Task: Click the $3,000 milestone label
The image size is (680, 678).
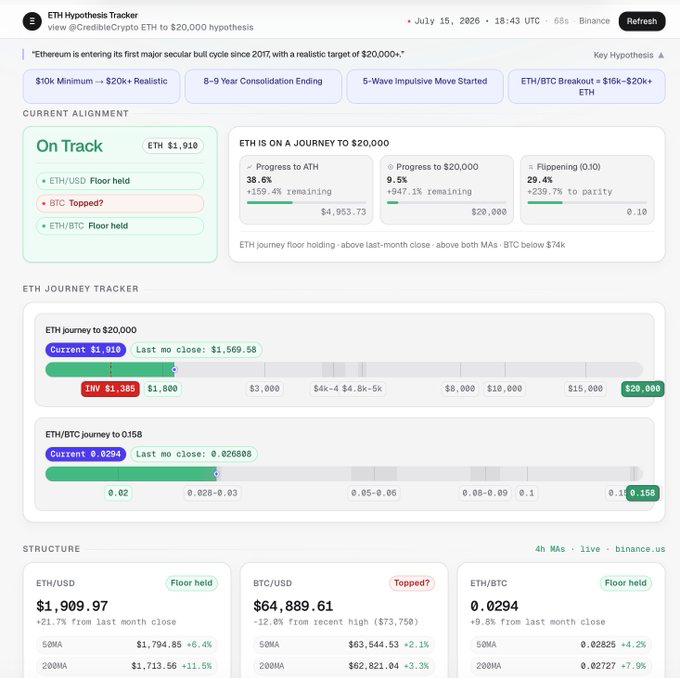Action: [265, 389]
